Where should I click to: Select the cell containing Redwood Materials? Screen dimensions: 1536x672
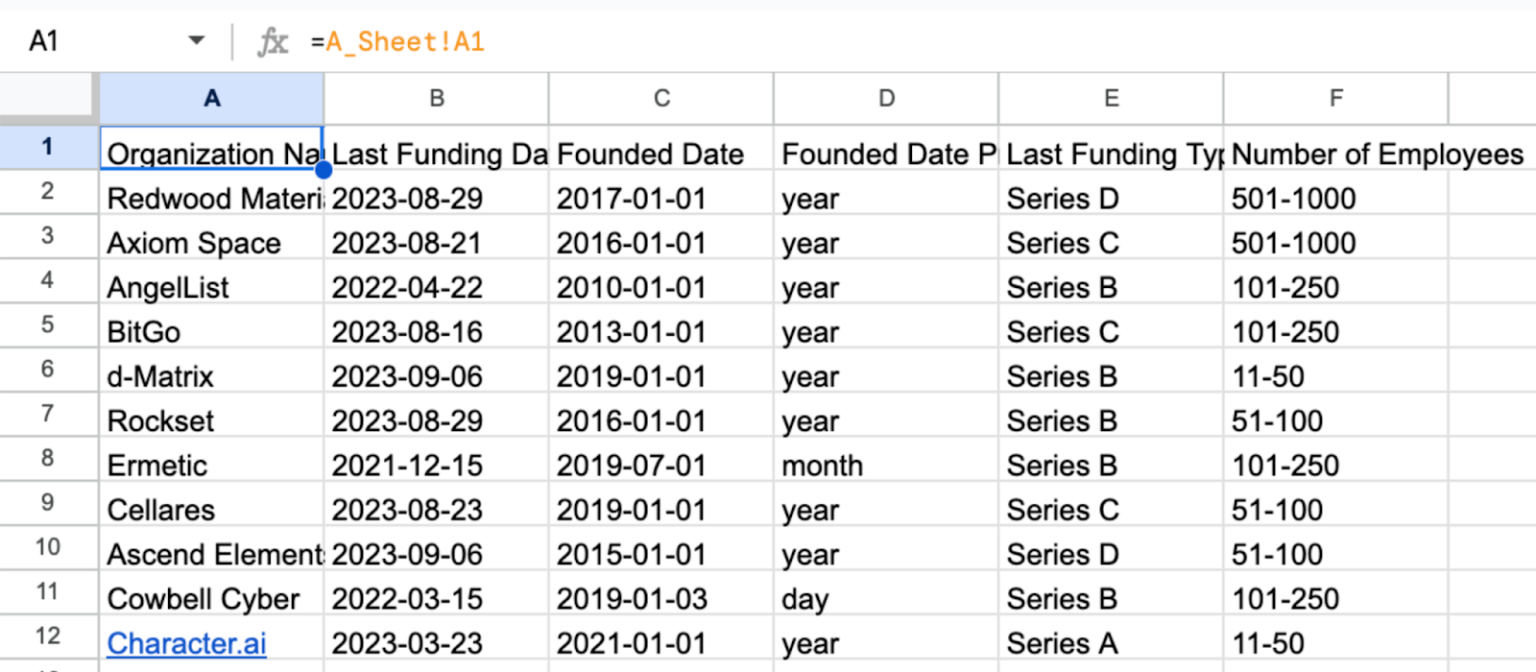pos(211,199)
